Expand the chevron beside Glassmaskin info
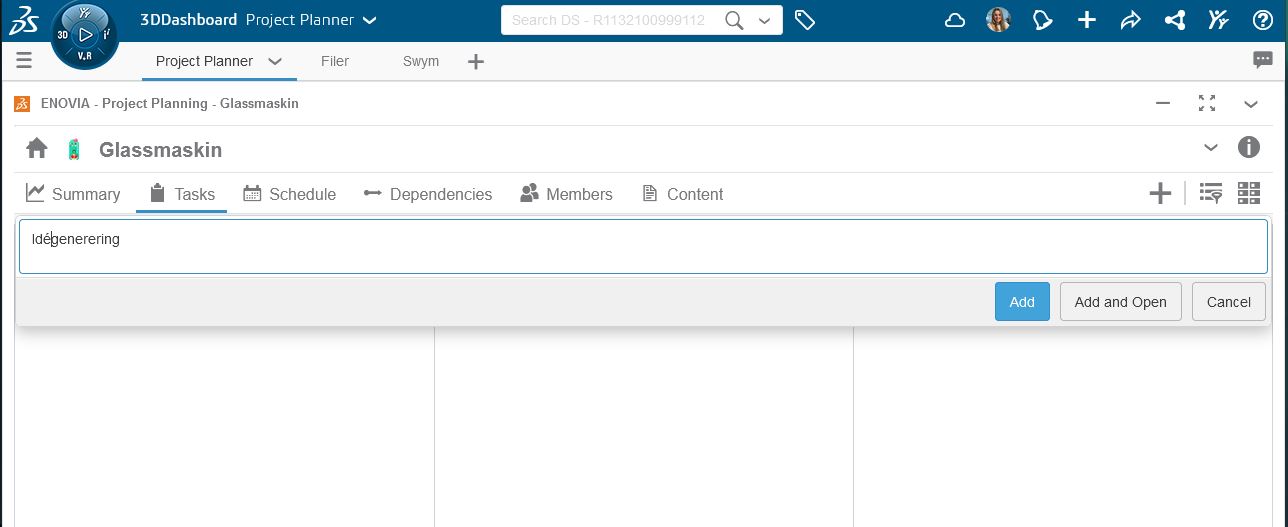 point(1211,148)
